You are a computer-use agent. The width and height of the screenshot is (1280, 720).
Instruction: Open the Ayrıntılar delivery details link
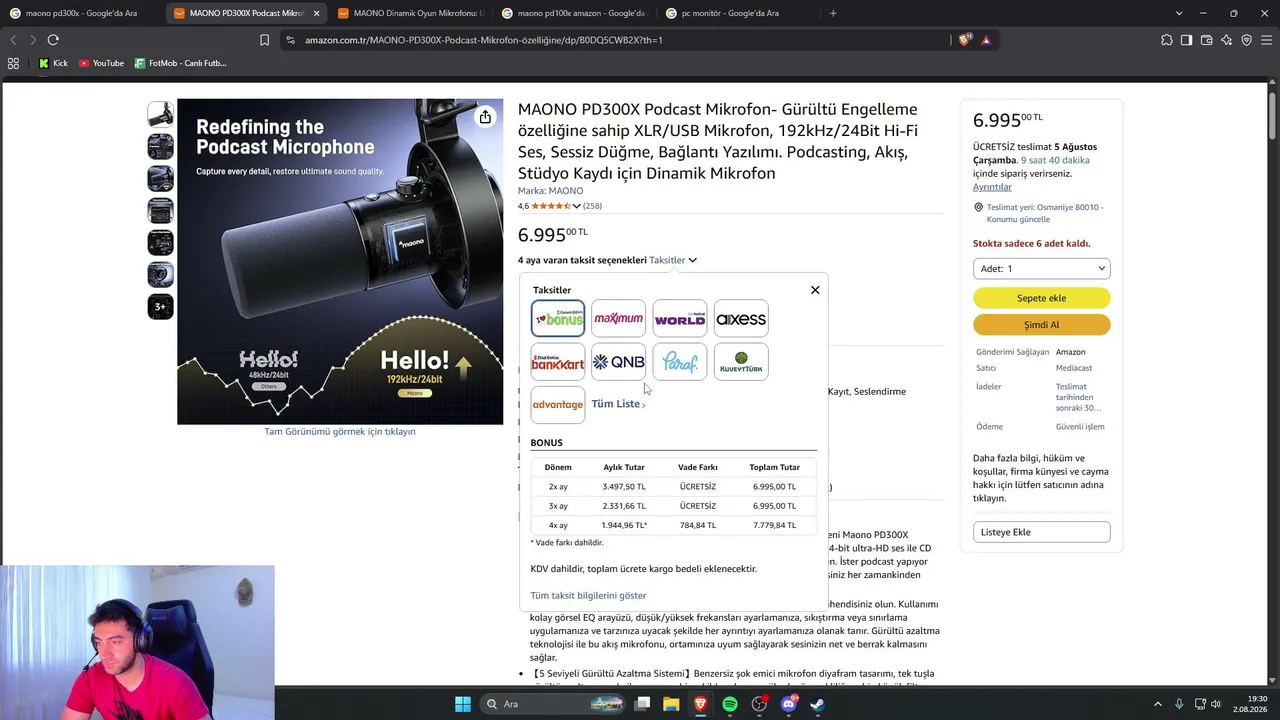992,187
